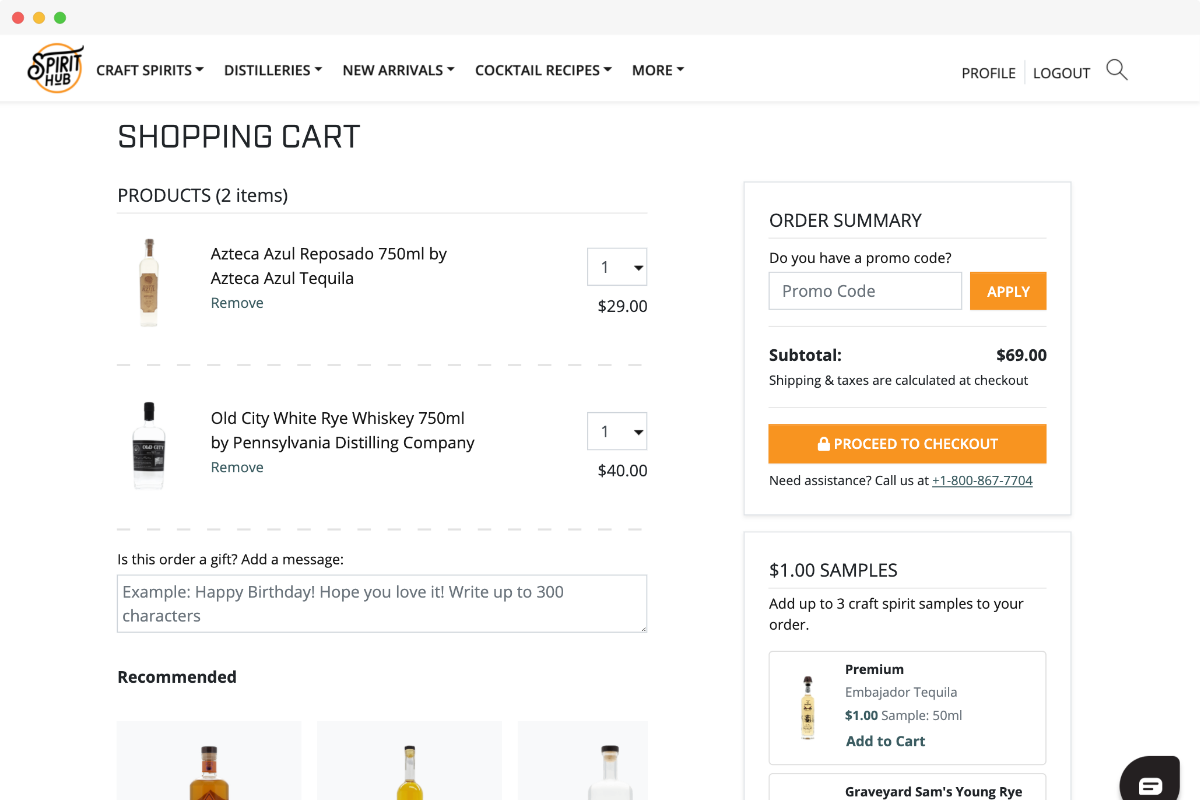Open the Cocktail Recipes menu
Image resolution: width=1200 pixels, height=800 pixels.
coord(543,70)
